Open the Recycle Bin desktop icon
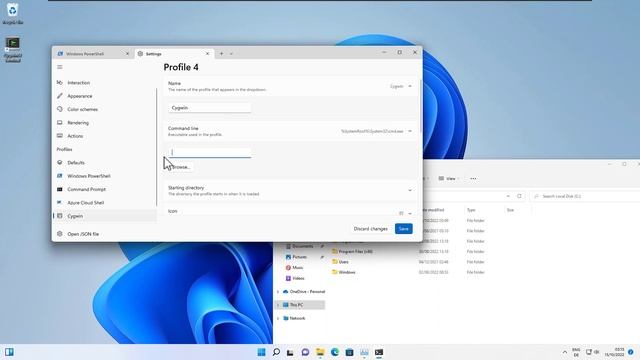This screenshot has width=640, height=360. coord(12,13)
